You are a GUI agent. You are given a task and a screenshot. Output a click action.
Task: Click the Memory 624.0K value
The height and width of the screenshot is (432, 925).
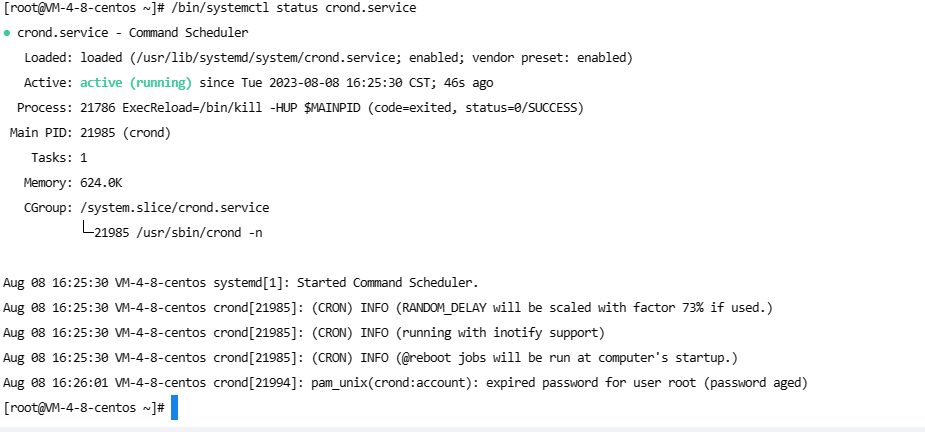[101, 182]
